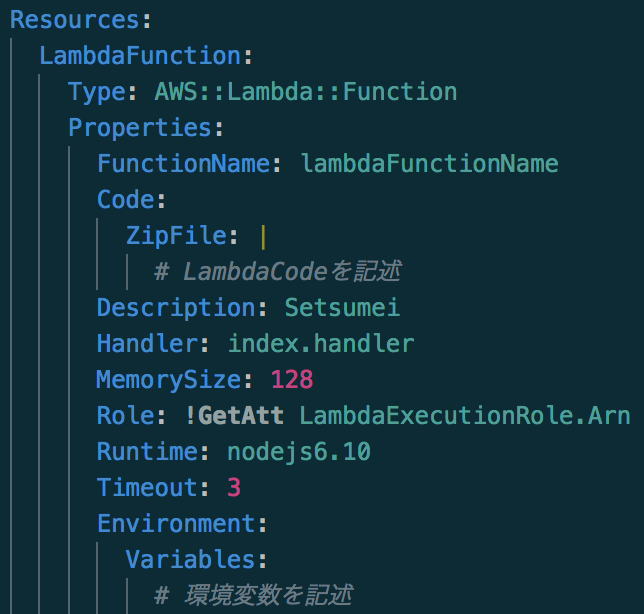Image resolution: width=644 pixels, height=614 pixels.
Task: Click the AWS::Lambda::Function type value
Action: tap(305, 91)
